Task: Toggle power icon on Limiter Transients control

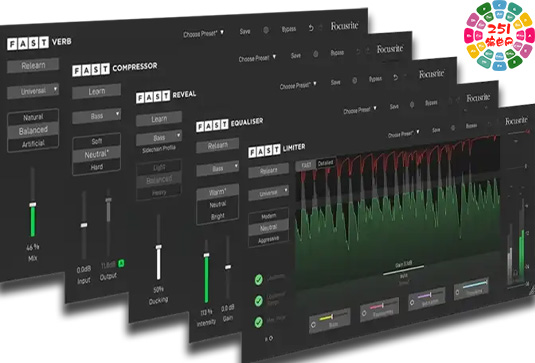Action: pos(364,313)
